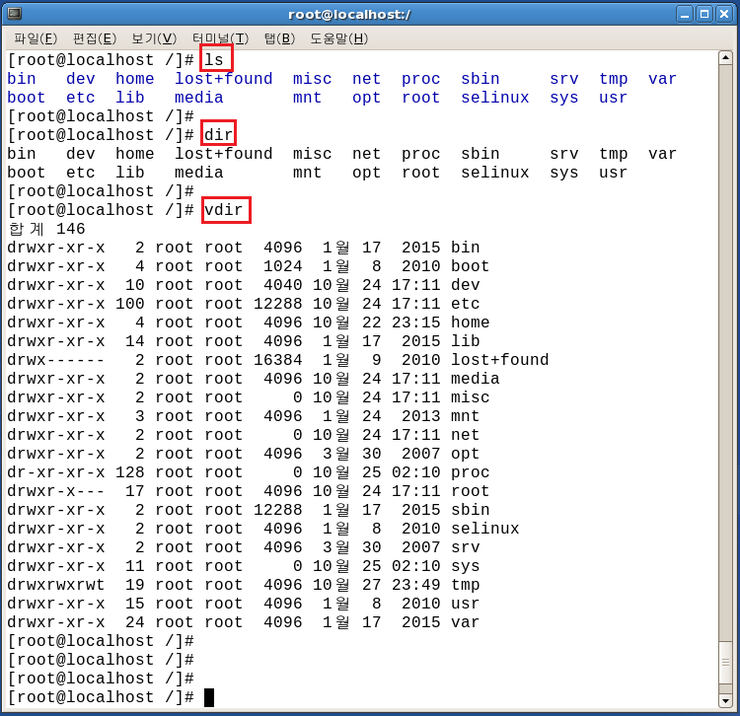Open the 파일(F) menu
This screenshot has width=740, height=716.
coord(35,38)
